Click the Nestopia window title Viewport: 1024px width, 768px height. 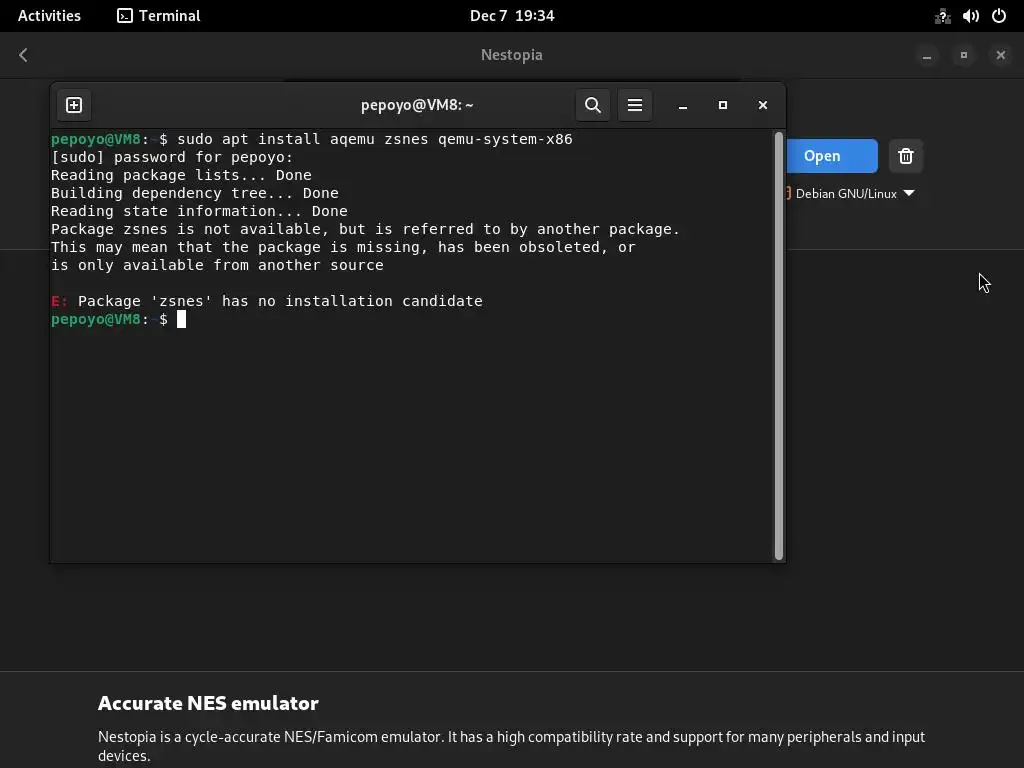click(x=511, y=55)
